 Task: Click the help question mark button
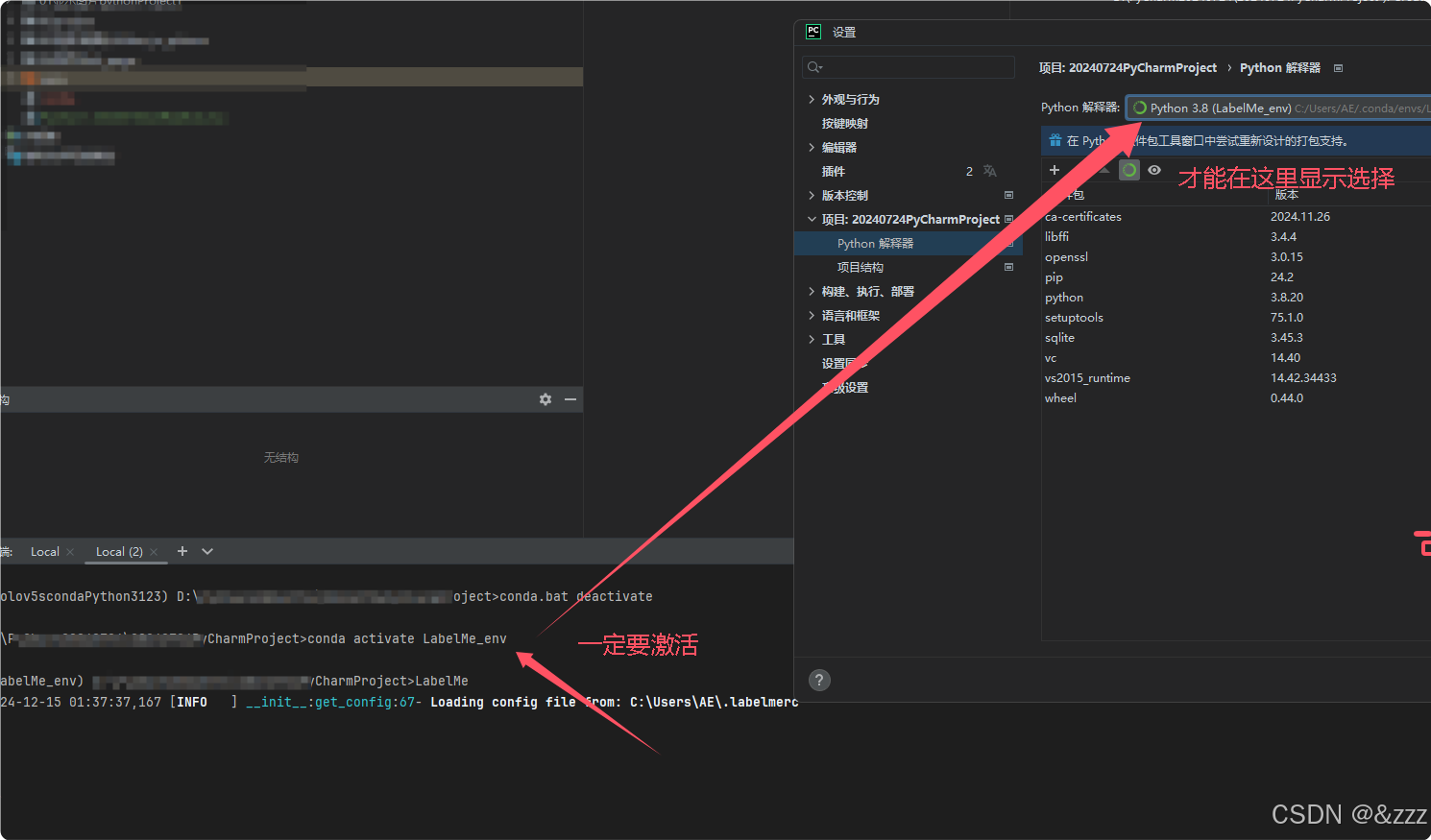[x=819, y=680]
